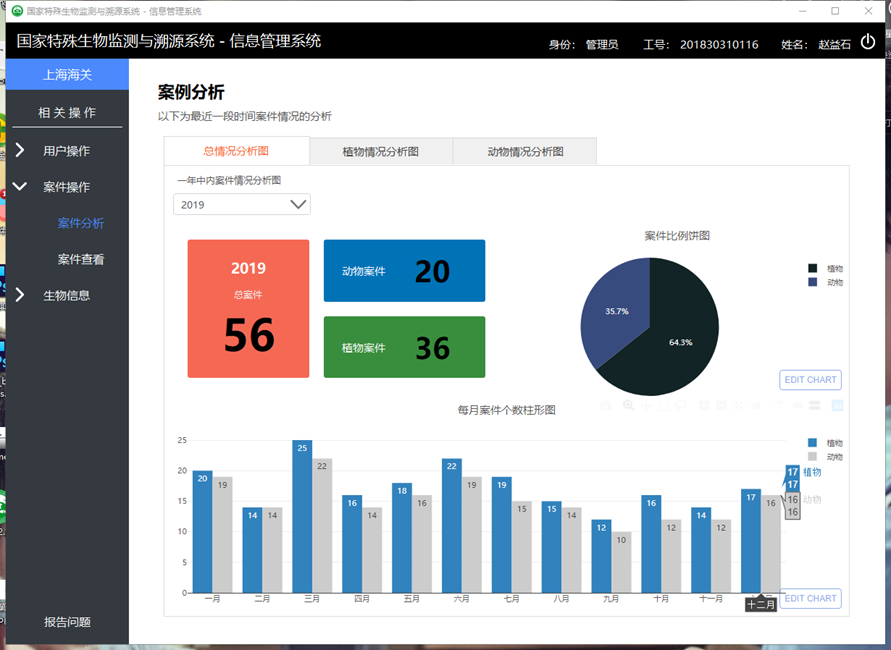Pick the Lasso Select tool in chart toolbar
This screenshot has width=891, height=650.
click(x=679, y=406)
